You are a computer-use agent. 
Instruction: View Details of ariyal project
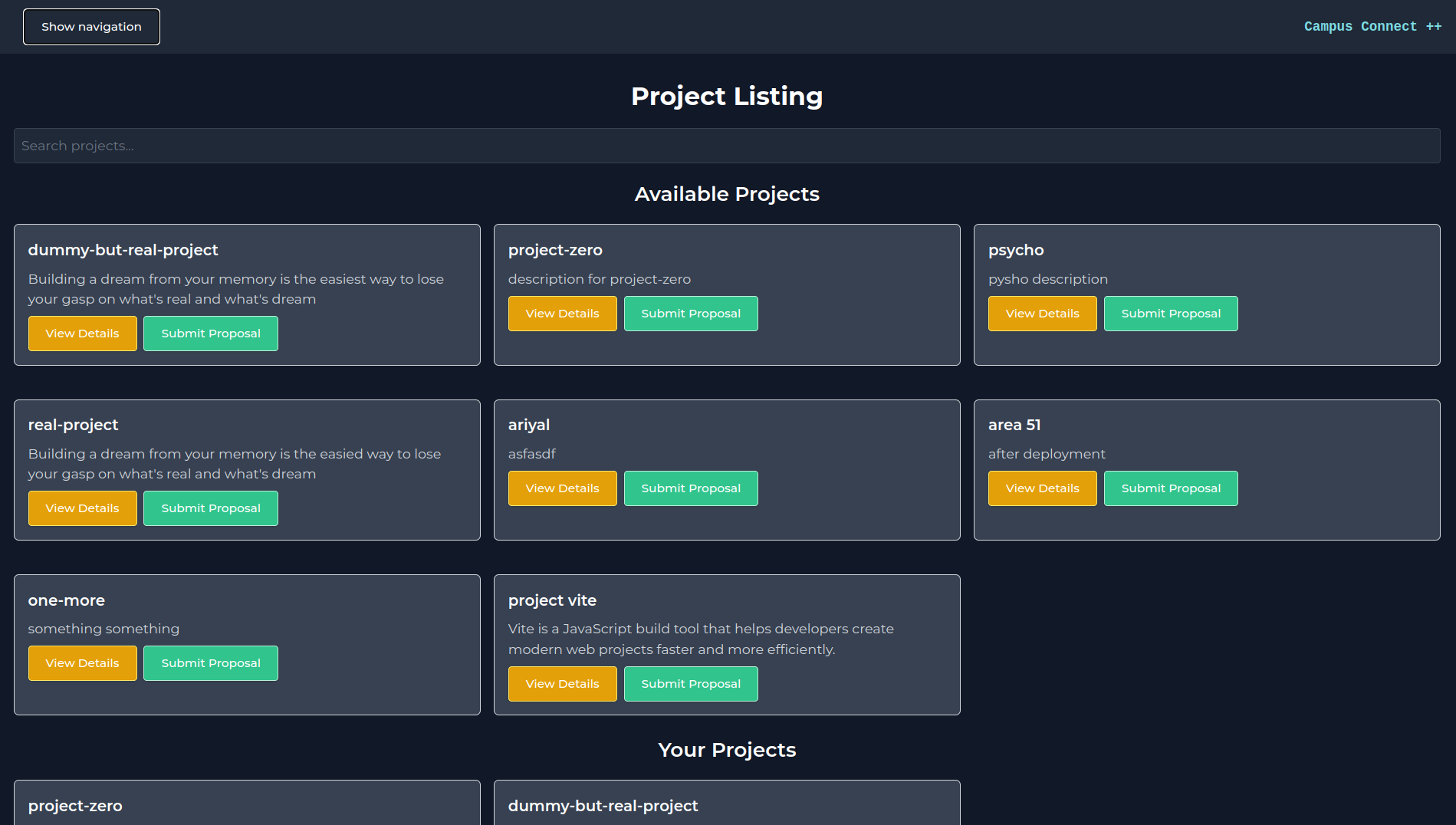coord(563,488)
